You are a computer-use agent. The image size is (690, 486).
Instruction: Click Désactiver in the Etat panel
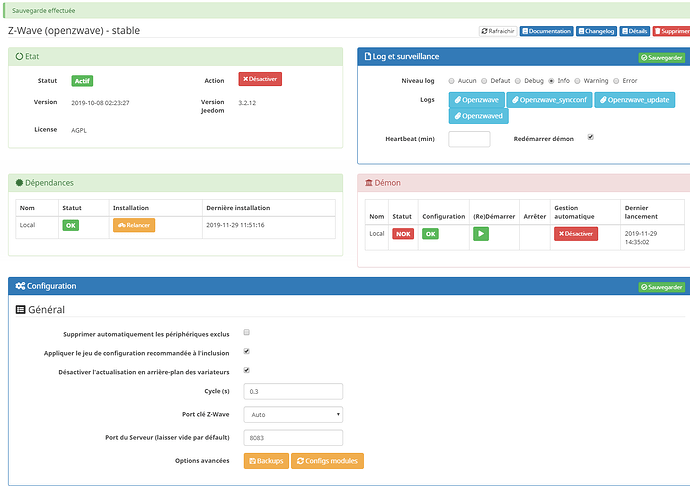click(x=260, y=79)
